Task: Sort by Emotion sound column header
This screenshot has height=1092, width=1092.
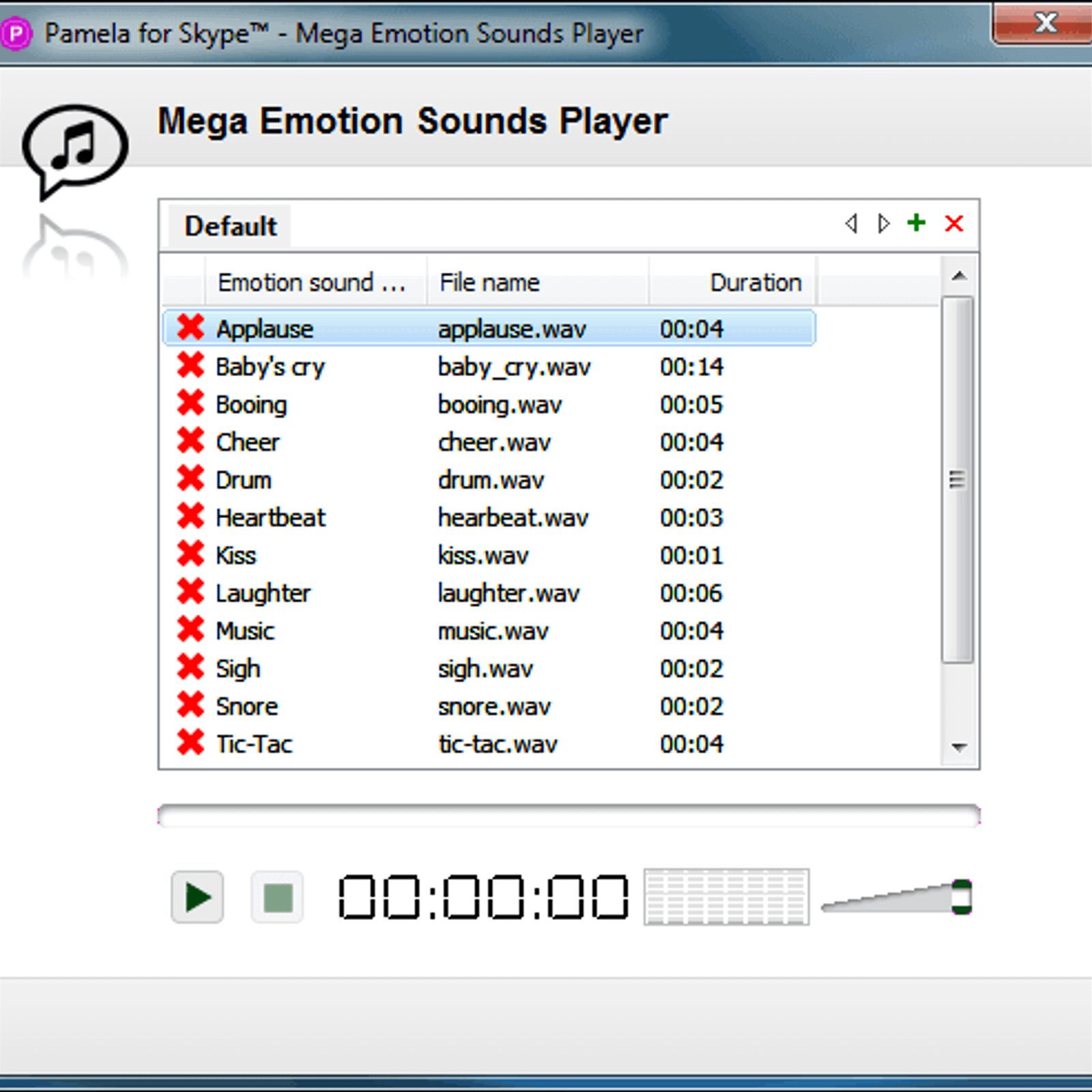Action: (x=315, y=282)
